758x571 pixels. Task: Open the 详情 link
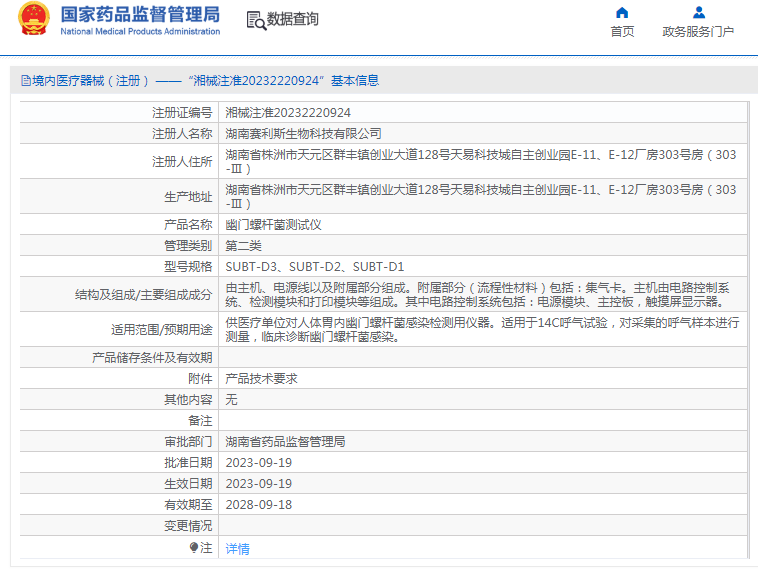tap(237, 549)
